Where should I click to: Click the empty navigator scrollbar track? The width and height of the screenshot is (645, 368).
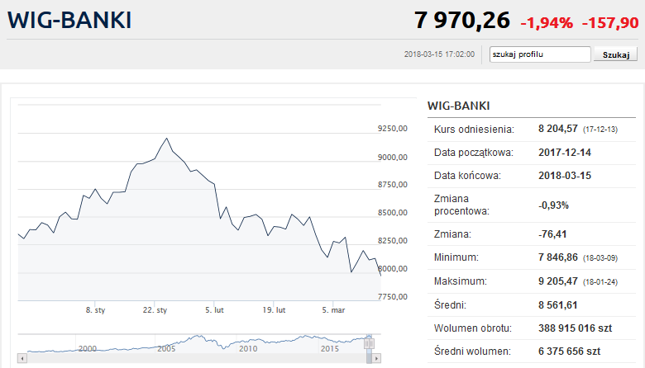click(196, 358)
